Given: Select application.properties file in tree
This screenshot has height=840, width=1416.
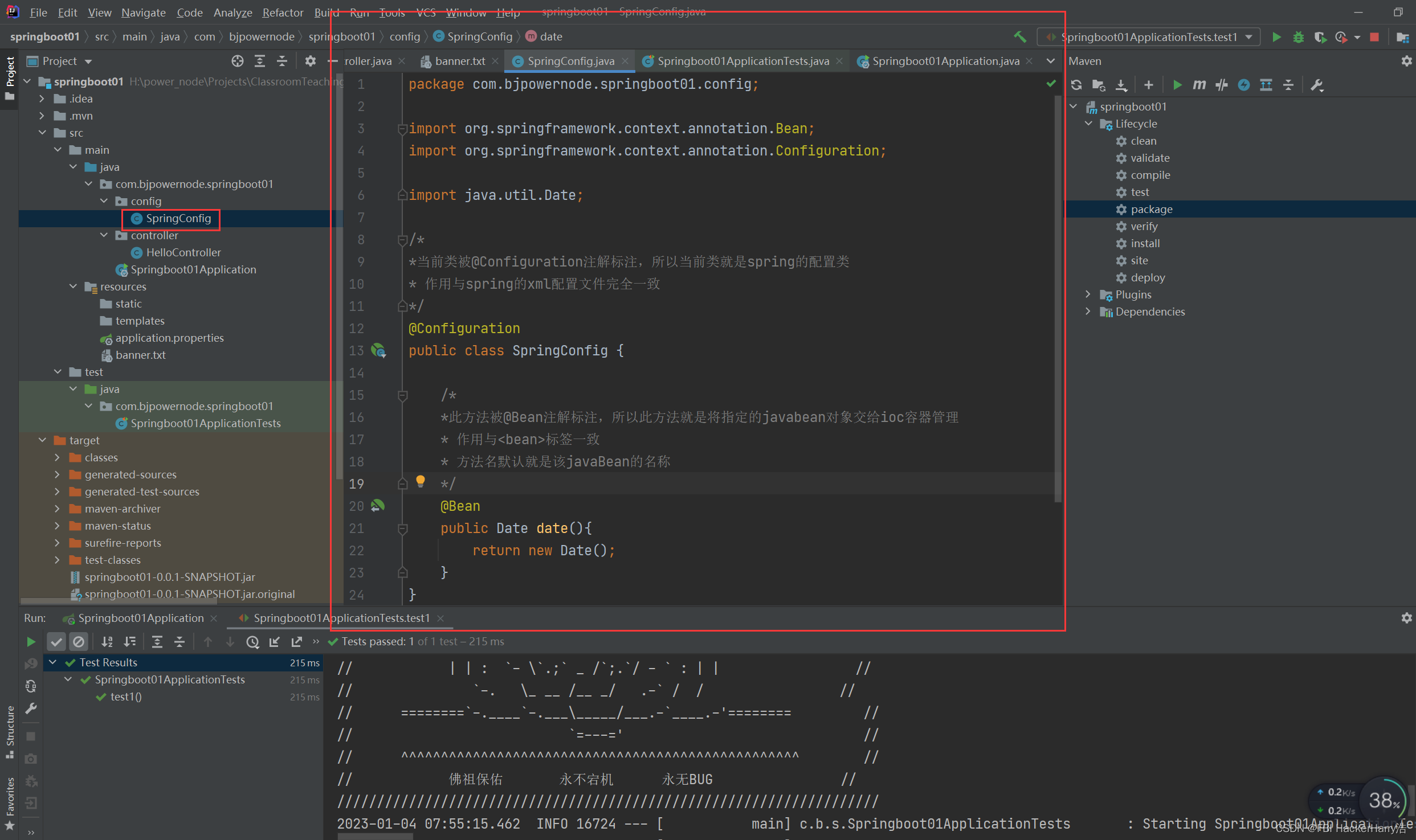Looking at the screenshot, I should [169, 338].
